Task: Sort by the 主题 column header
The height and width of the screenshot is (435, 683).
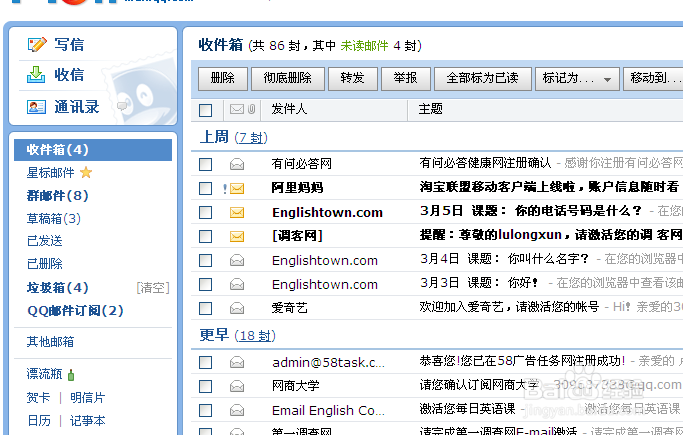Action: coord(430,109)
